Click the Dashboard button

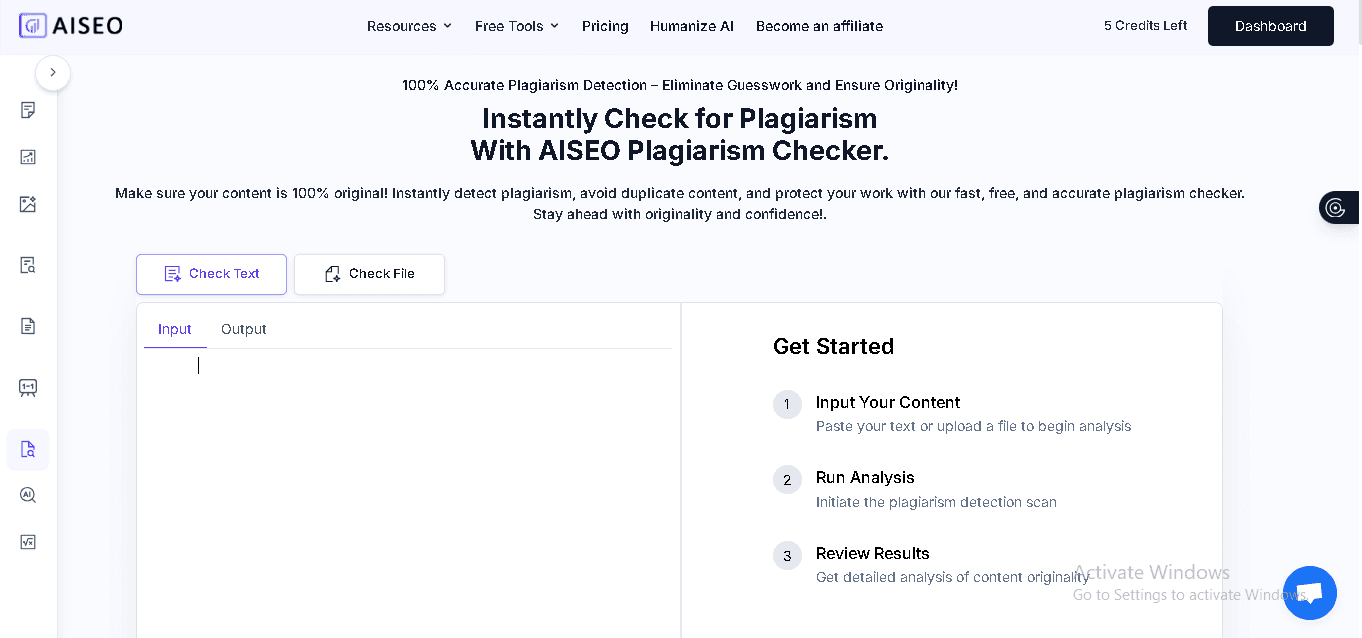click(1270, 25)
